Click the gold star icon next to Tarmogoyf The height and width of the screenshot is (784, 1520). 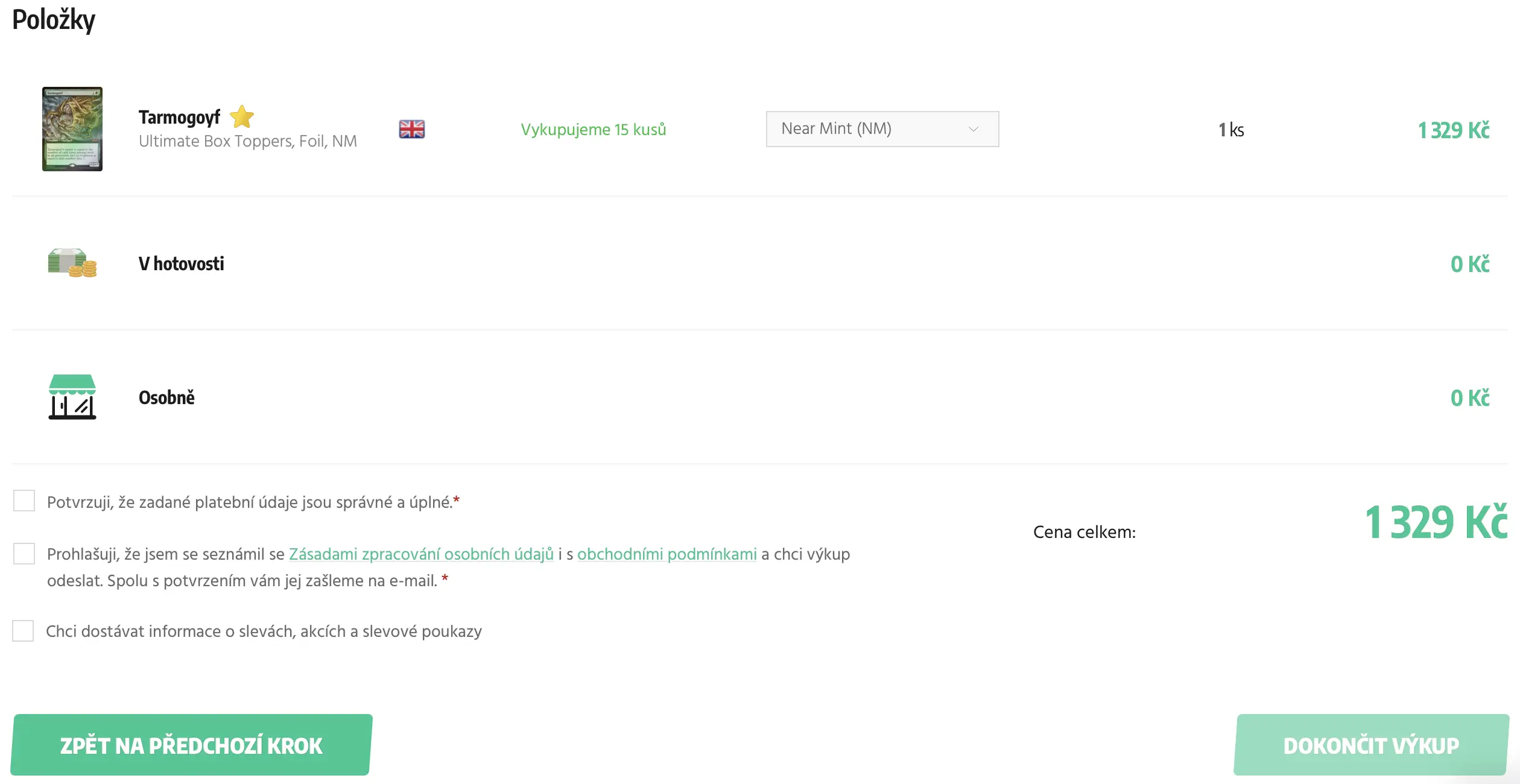242,117
